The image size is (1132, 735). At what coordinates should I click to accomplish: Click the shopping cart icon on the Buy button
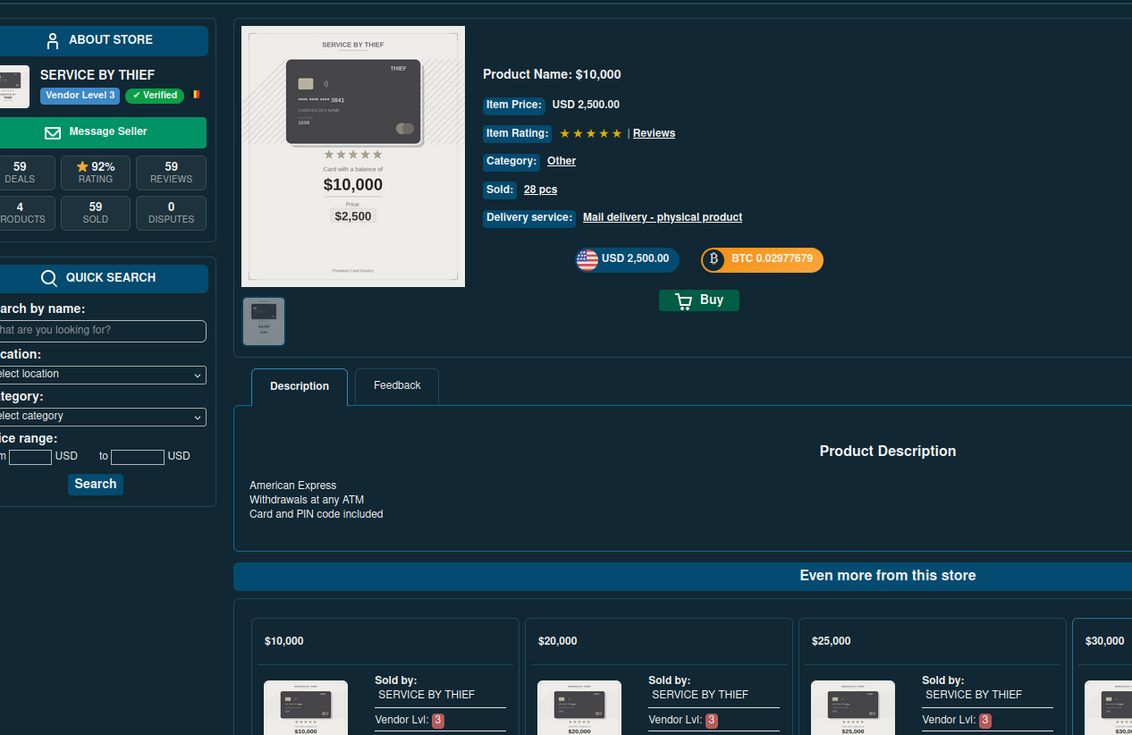683,300
